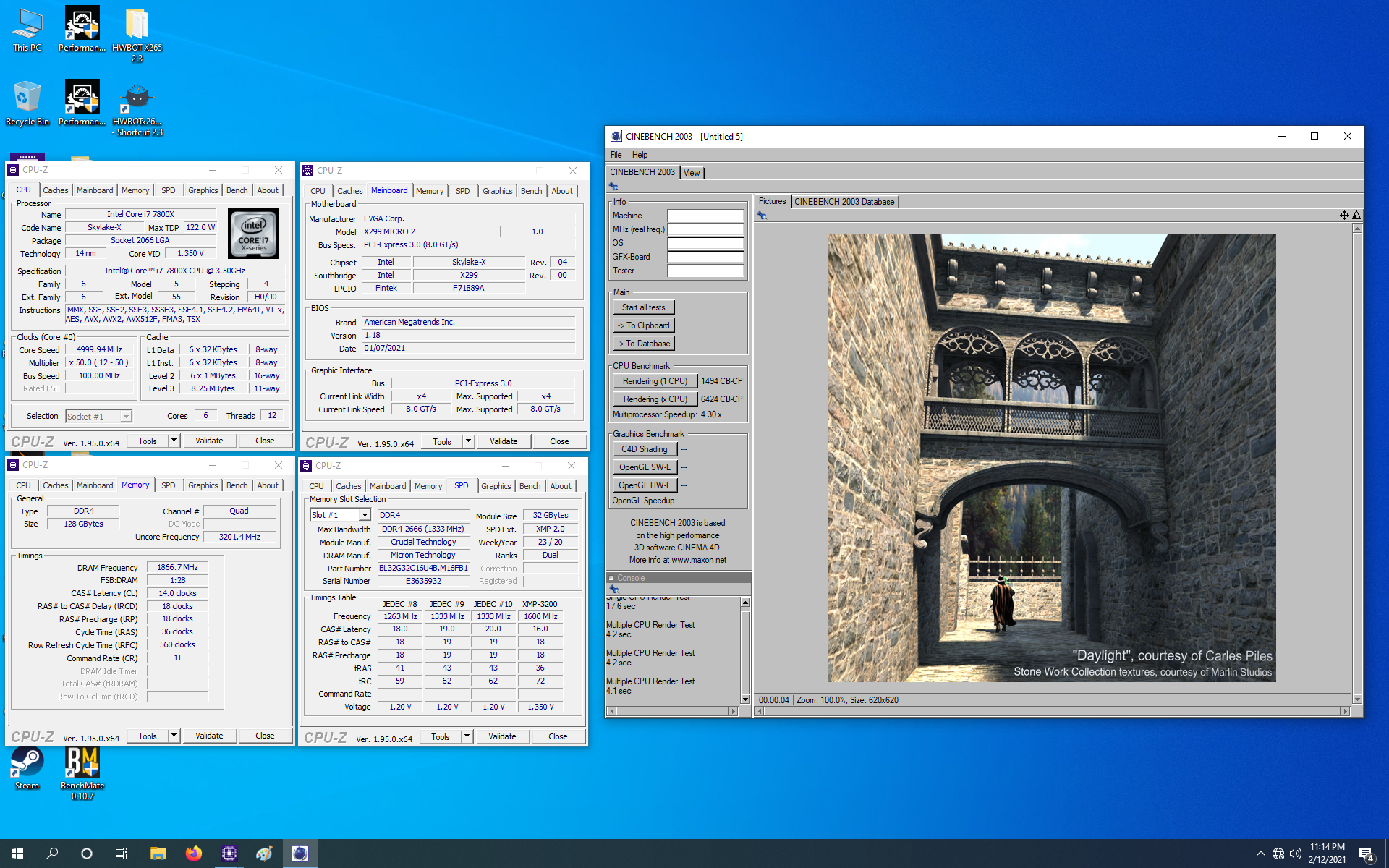Click the move-picture cross-arrows icon in Cinebench
Screen dimensions: 1389x868
[1343, 215]
